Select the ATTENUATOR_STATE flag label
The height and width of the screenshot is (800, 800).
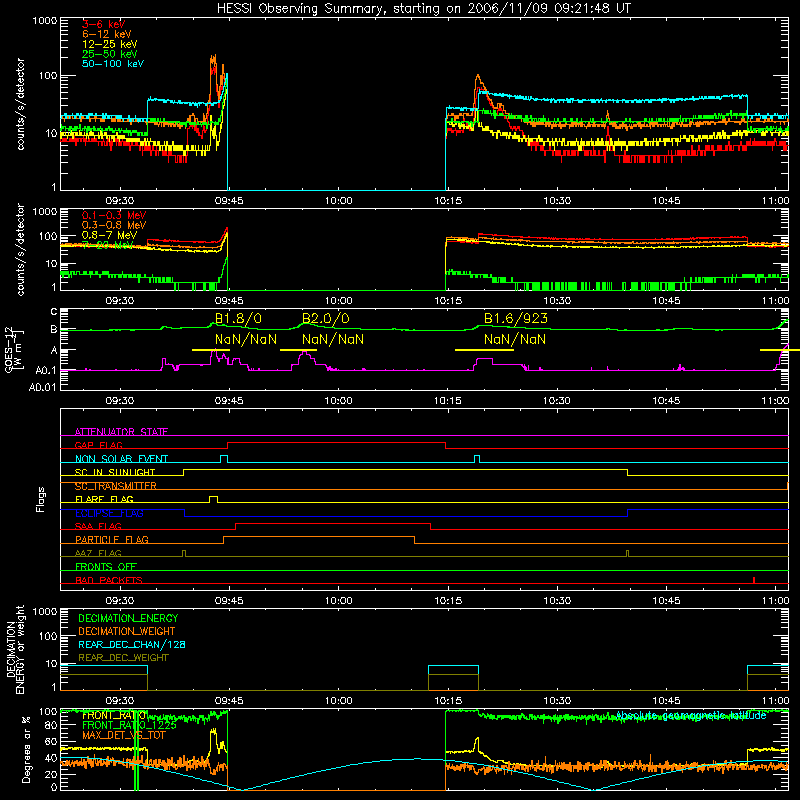(x=121, y=432)
